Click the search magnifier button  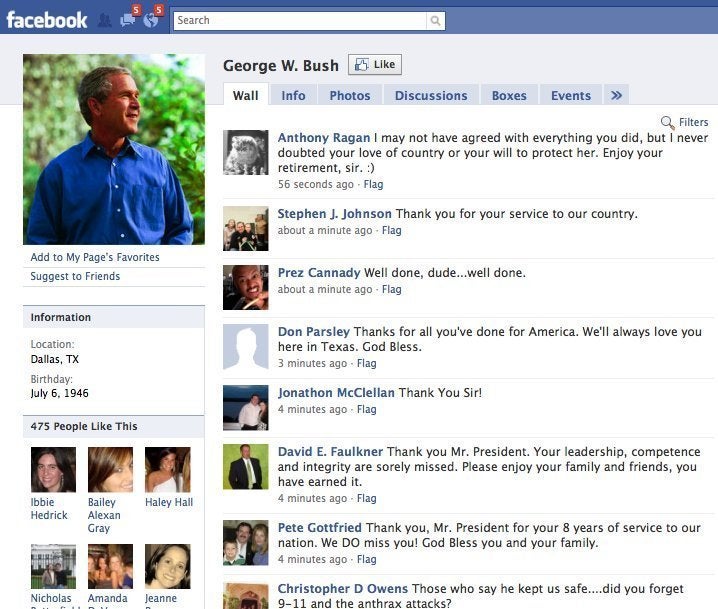tap(435, 21)
